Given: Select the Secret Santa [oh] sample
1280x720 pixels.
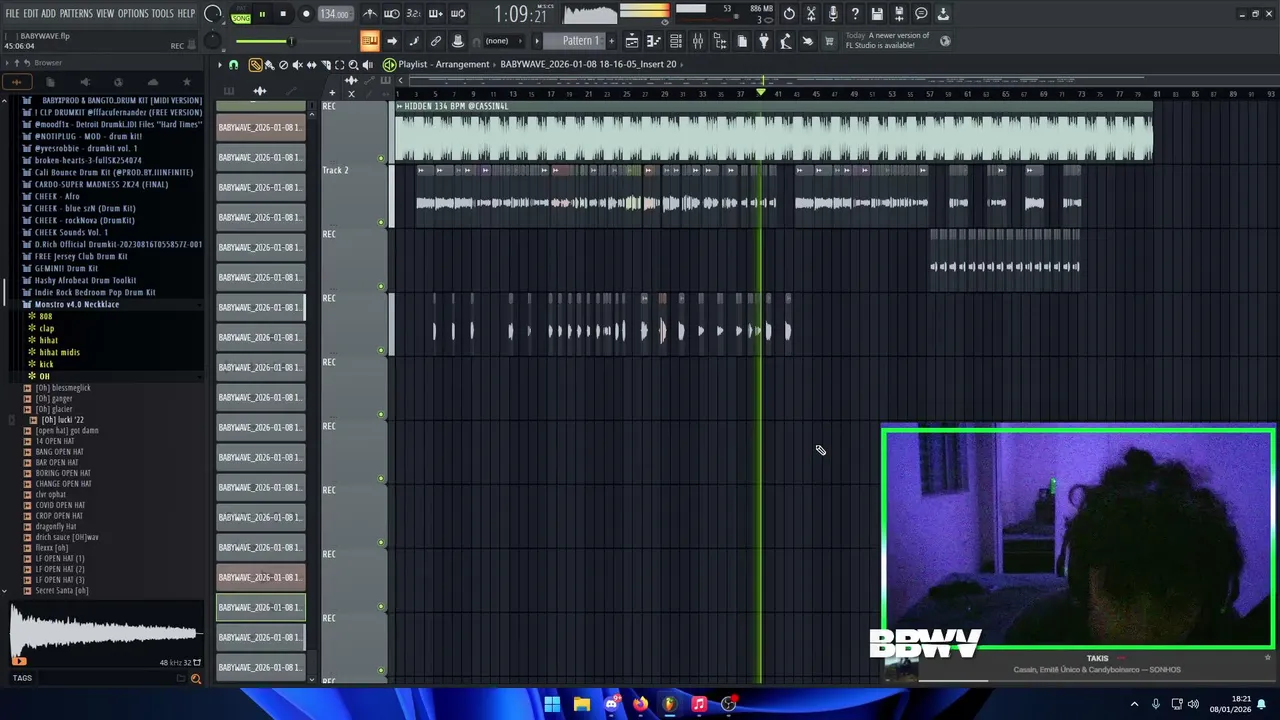Looking at the screenshot, I should point(62,590).
